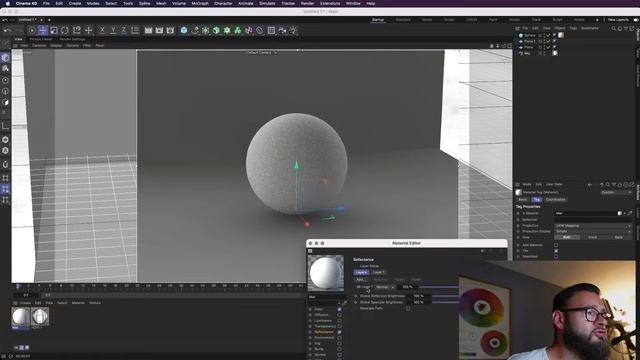Open the Create menu
The width and height of the screenshot is (640, 360).
[75, 3]
